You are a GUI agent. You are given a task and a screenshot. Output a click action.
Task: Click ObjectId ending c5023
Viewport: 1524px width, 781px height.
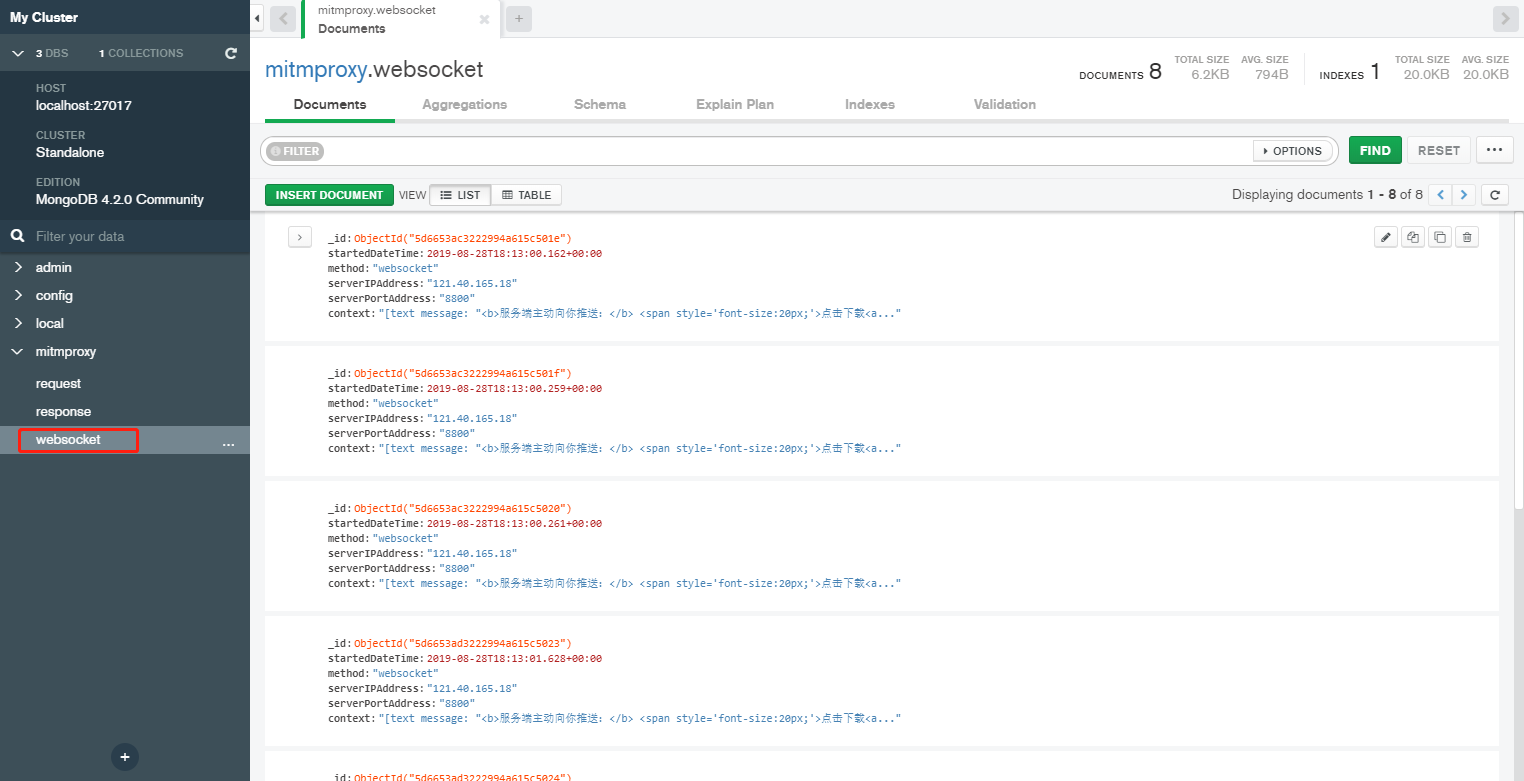(x=463, y=643)
